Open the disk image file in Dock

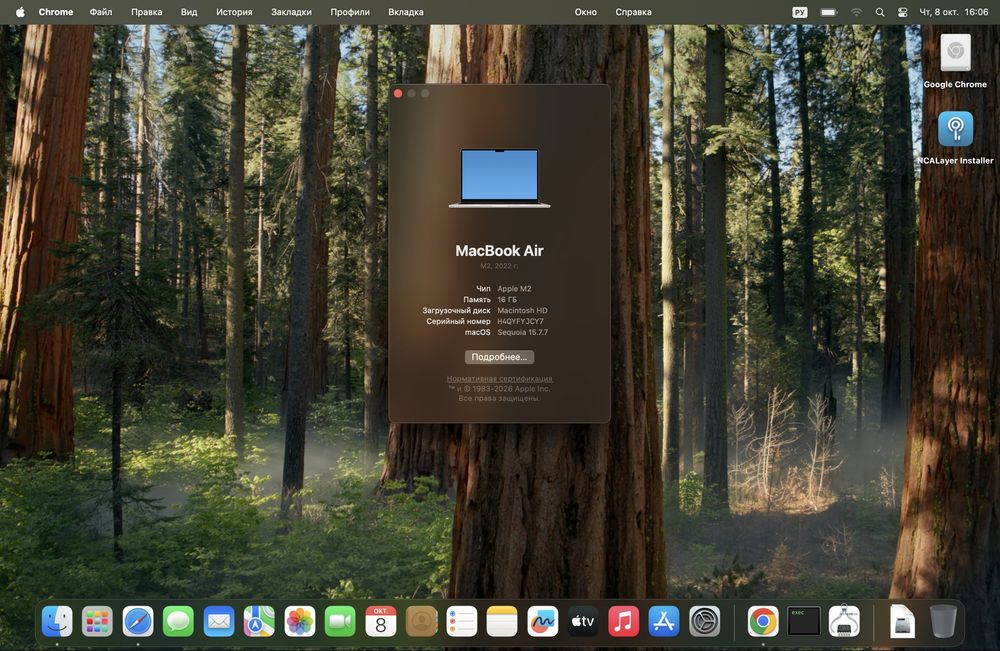(x=902, y=621)
